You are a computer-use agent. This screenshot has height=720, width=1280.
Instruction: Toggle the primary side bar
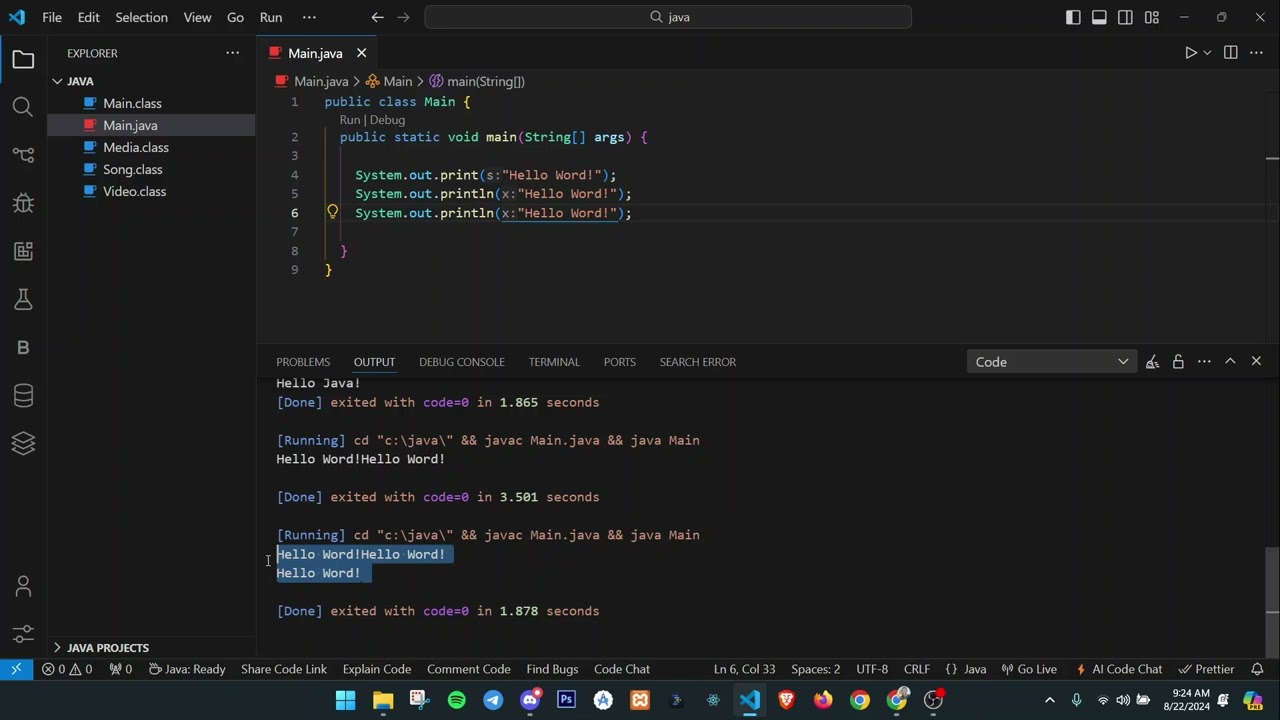tap(1073, 17)
